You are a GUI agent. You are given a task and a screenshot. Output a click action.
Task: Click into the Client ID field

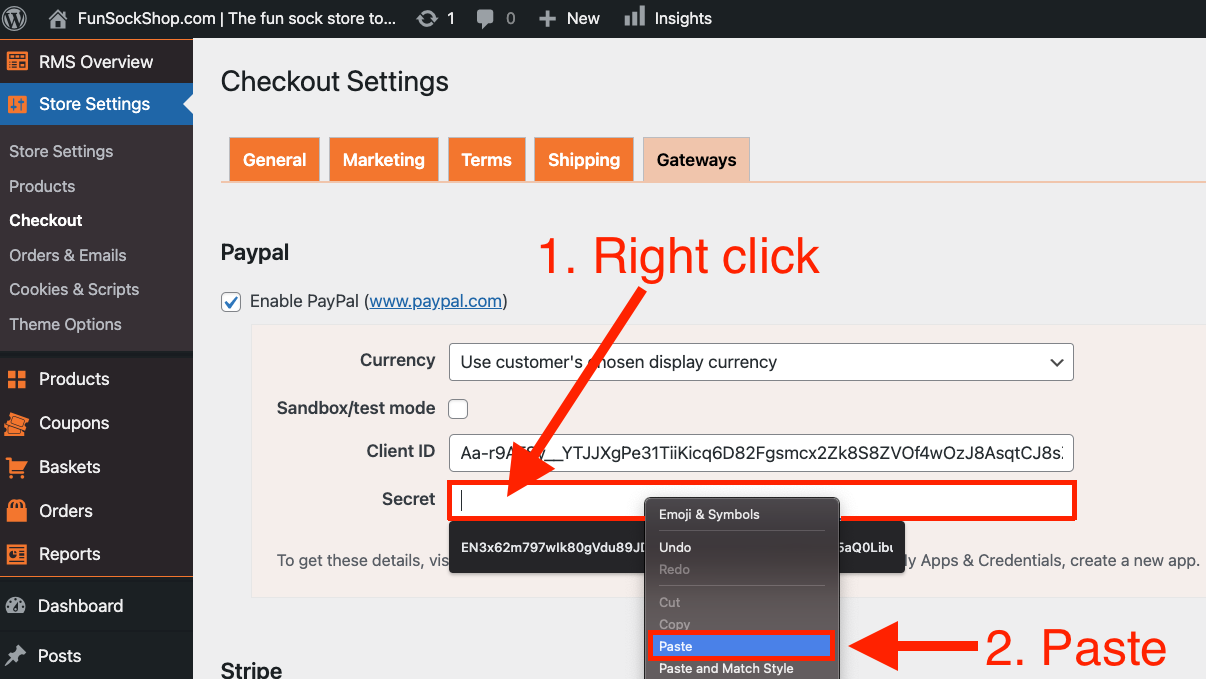(761, 453)
